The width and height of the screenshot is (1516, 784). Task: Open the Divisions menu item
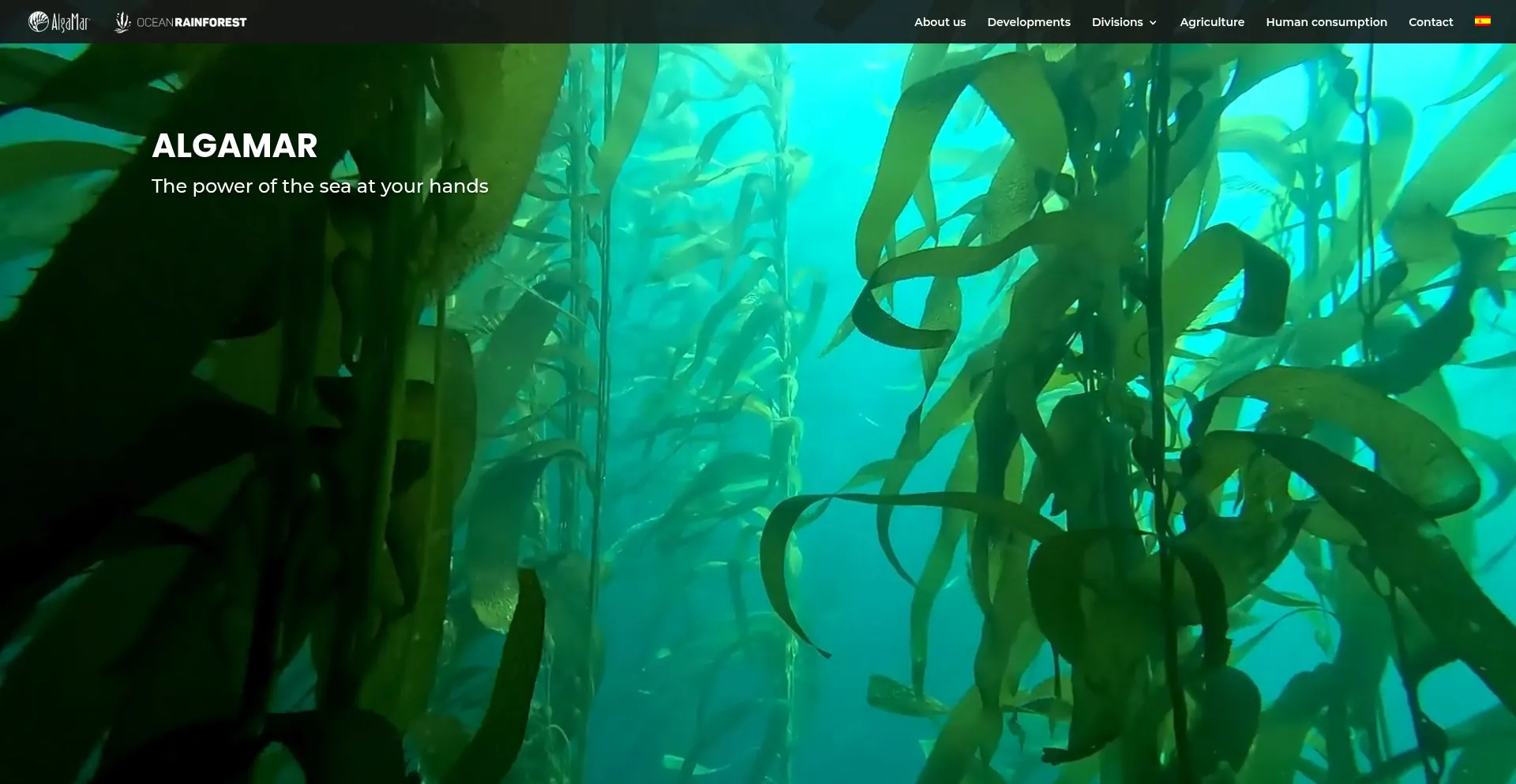click(1116, 22)
